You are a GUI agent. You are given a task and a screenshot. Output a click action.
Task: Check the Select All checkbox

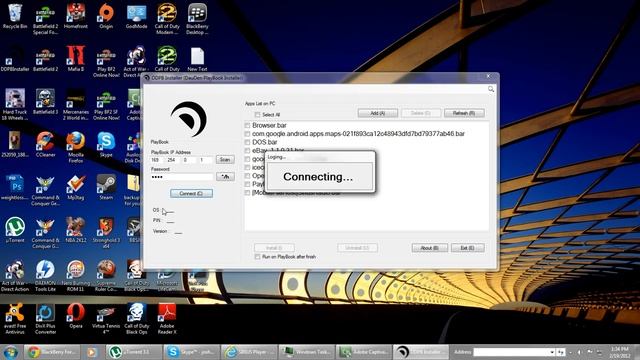tap(257, 115)
